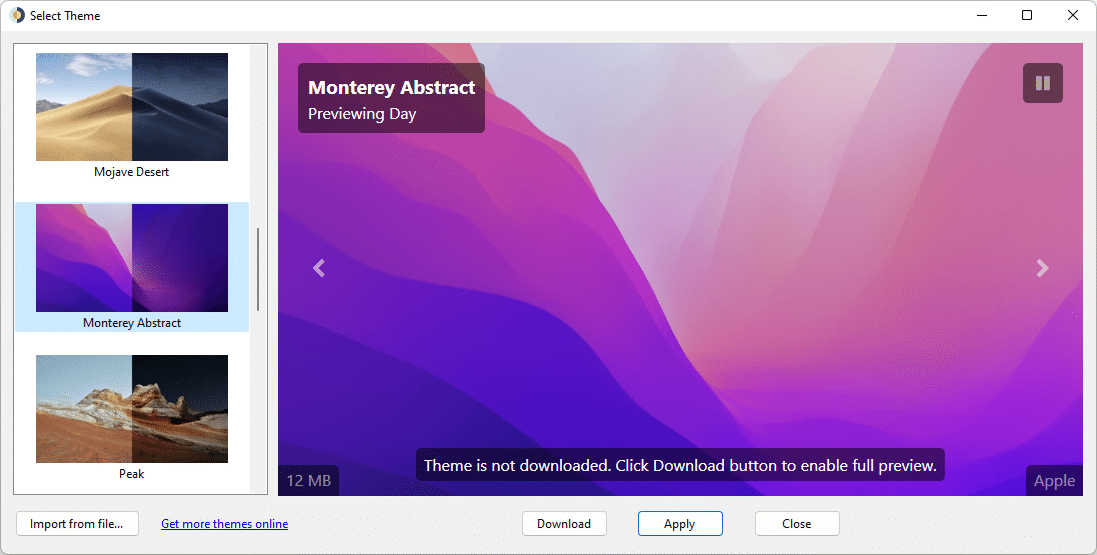Click the theme list scrollbar

click(x=258, y=269)
